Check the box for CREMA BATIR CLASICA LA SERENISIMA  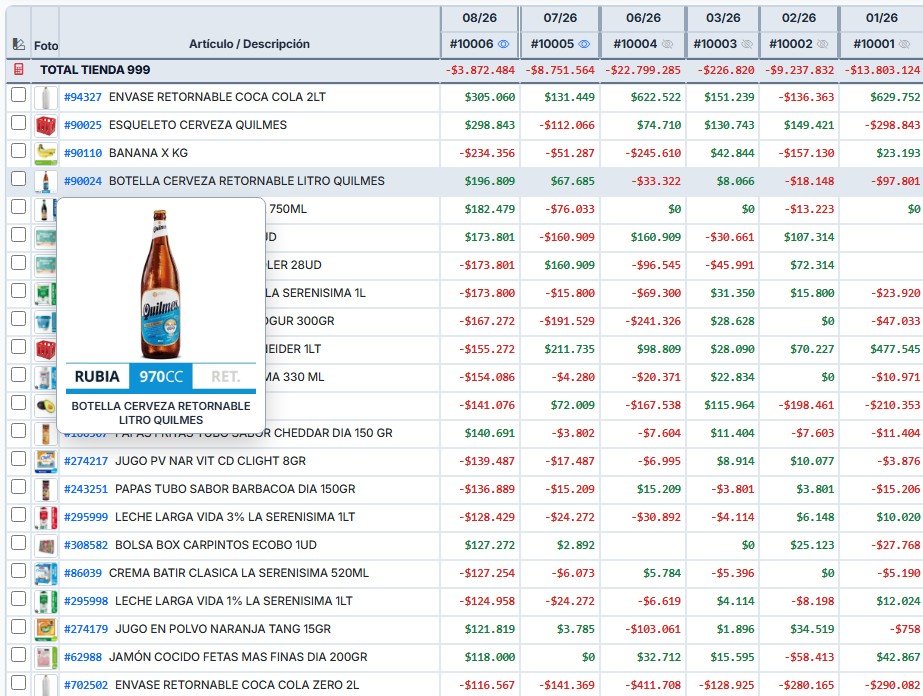click(x=18, y=571)
